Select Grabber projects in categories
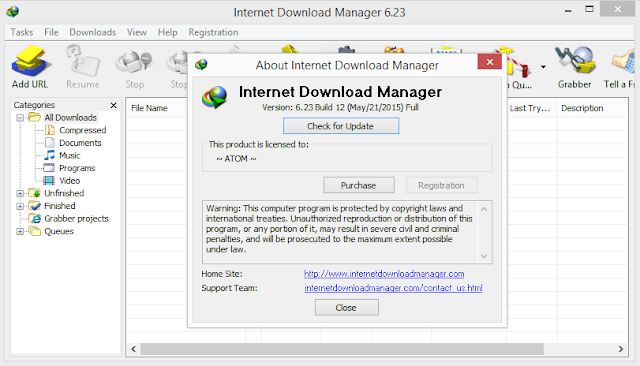640x366 pixels. coord(76,219)
